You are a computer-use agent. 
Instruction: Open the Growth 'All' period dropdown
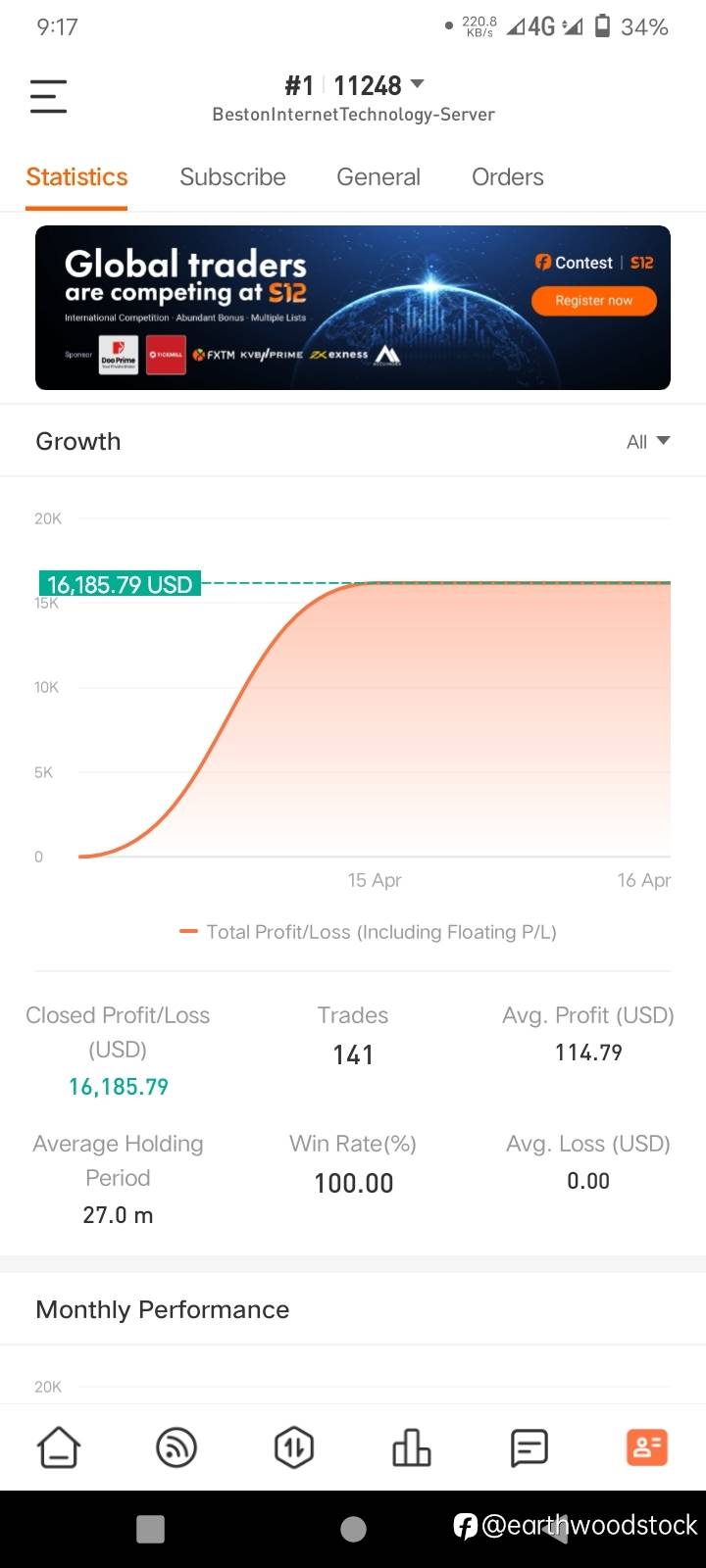pos(648,441)
